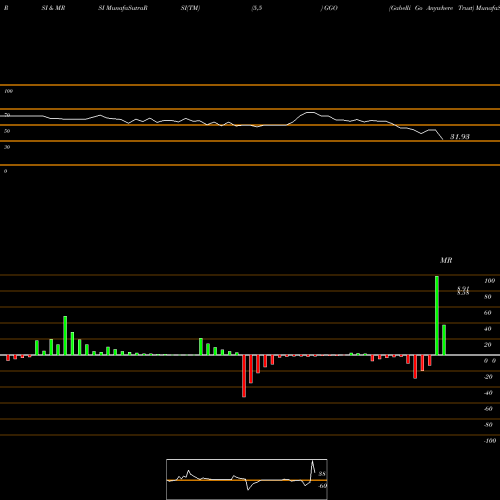Click the MR axis label 60
500x500 pixels.
coord(488,313)
